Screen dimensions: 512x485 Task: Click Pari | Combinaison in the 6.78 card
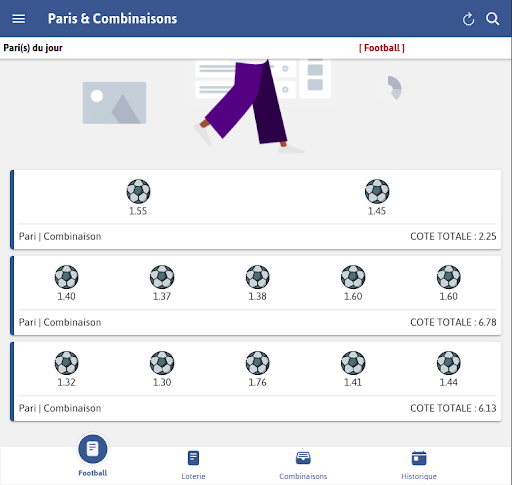pyautogui.click(x=60, y=322)
